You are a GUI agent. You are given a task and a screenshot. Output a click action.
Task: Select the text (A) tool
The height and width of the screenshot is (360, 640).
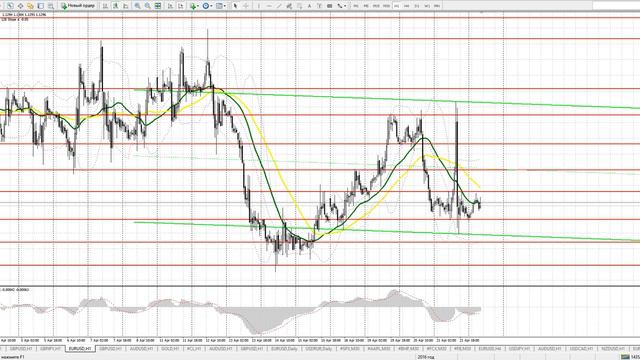pos(310,6)
